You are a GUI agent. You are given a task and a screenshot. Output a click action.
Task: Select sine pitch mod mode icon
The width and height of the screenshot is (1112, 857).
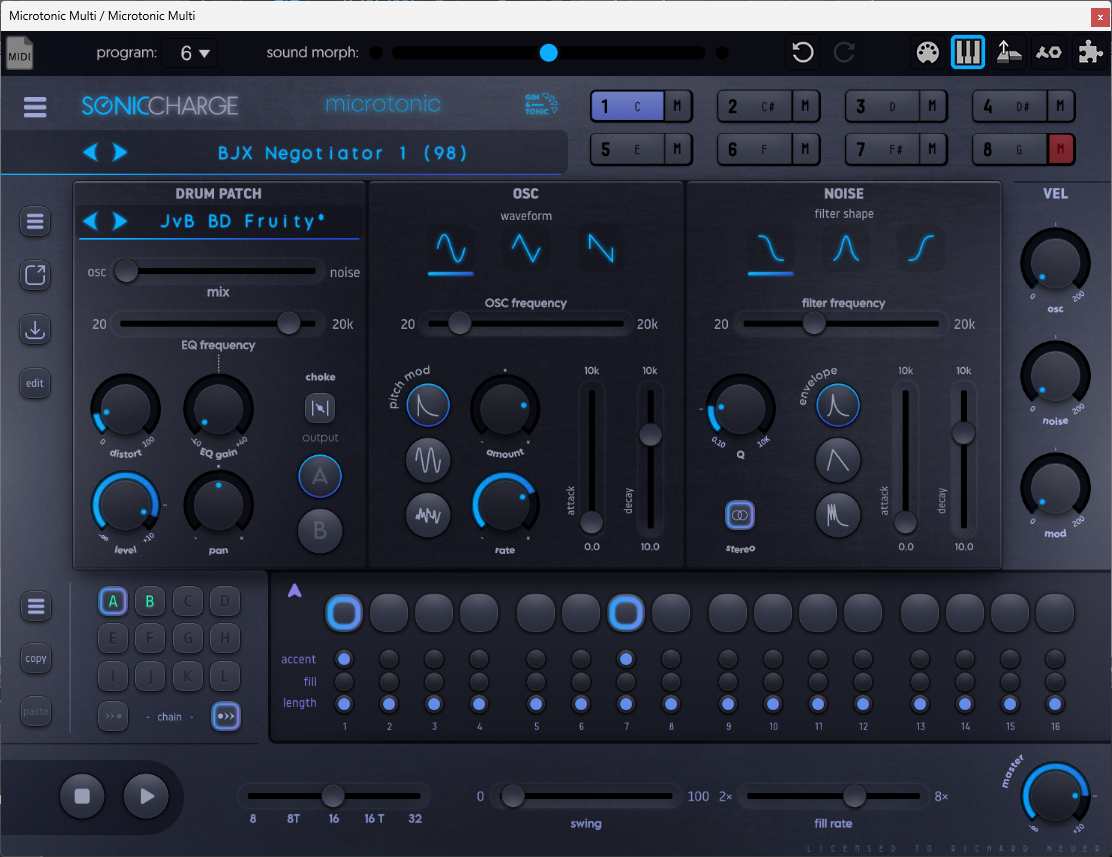click(x=428, y=460)
